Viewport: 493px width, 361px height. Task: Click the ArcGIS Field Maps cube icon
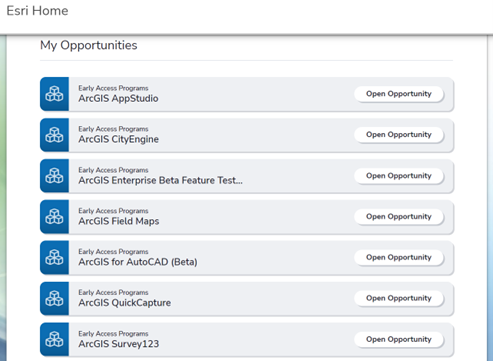tap(54, 217)
